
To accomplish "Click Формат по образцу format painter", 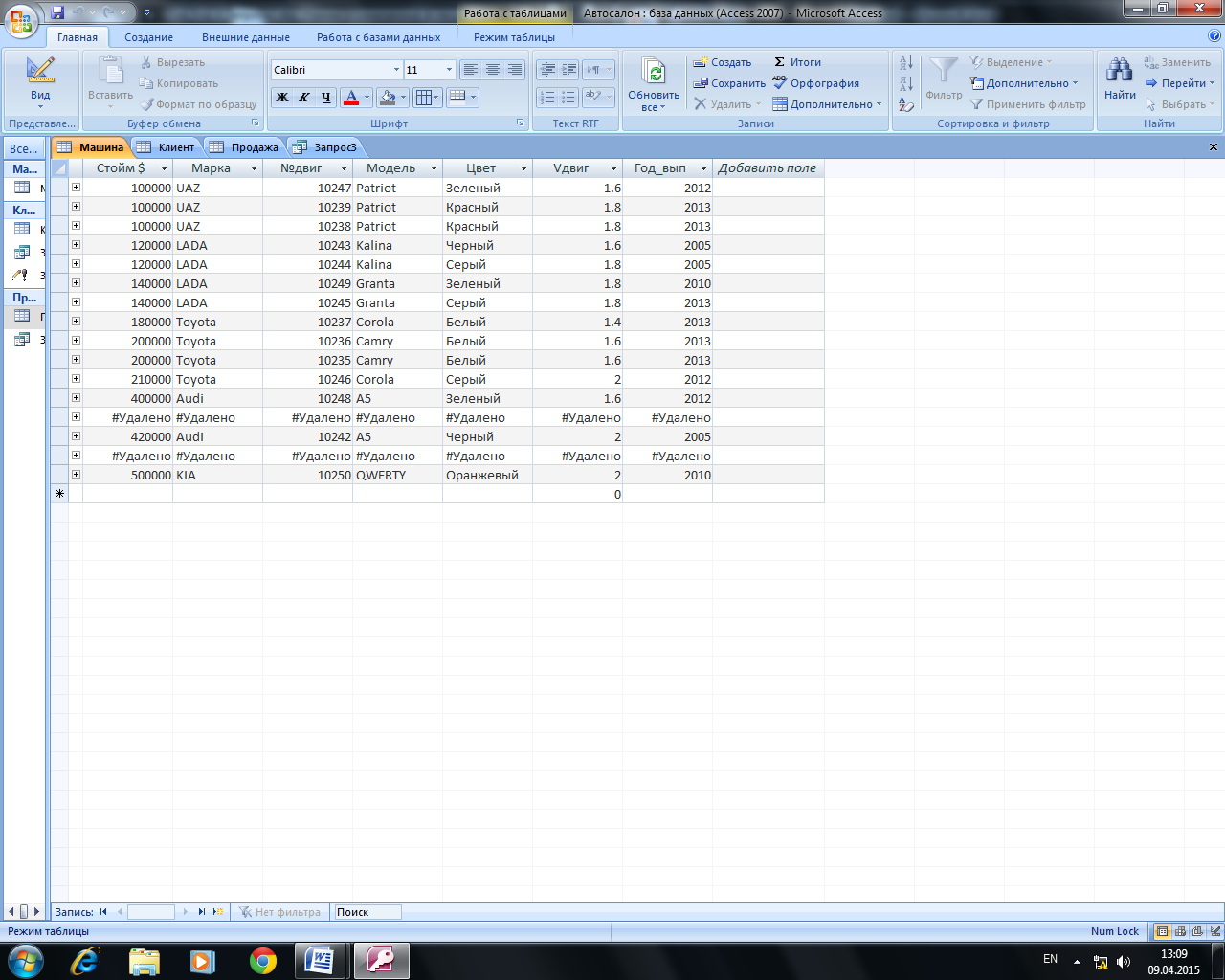I will coord(199,104).
